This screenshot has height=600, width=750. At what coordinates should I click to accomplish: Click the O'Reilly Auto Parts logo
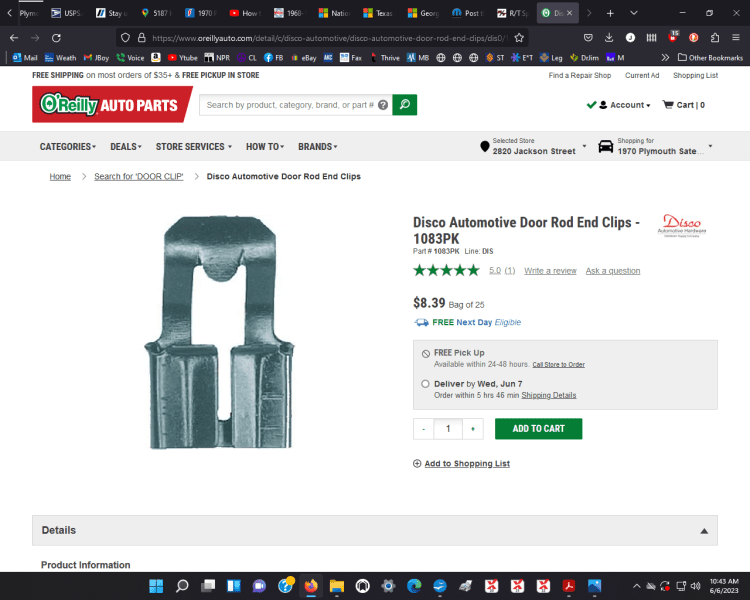pyautogui.click(x=112, y=104)
